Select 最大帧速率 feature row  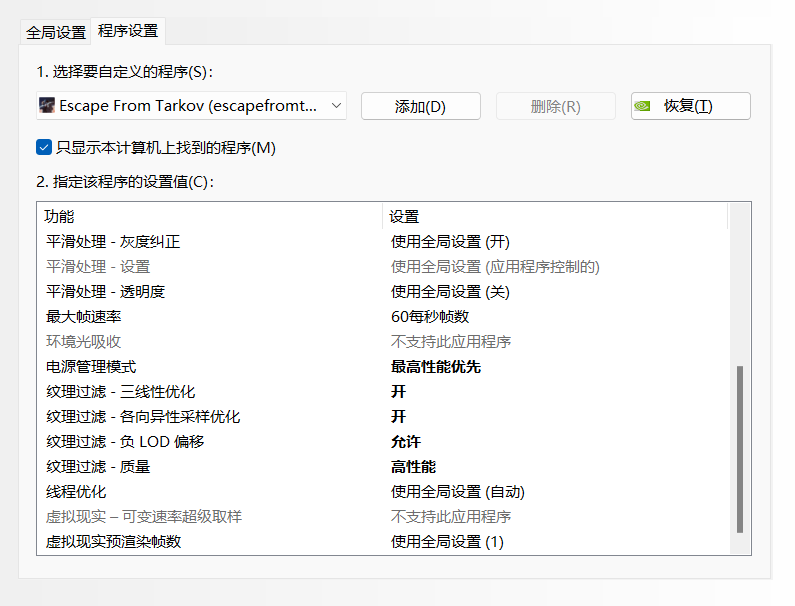[x=383, y=316]
